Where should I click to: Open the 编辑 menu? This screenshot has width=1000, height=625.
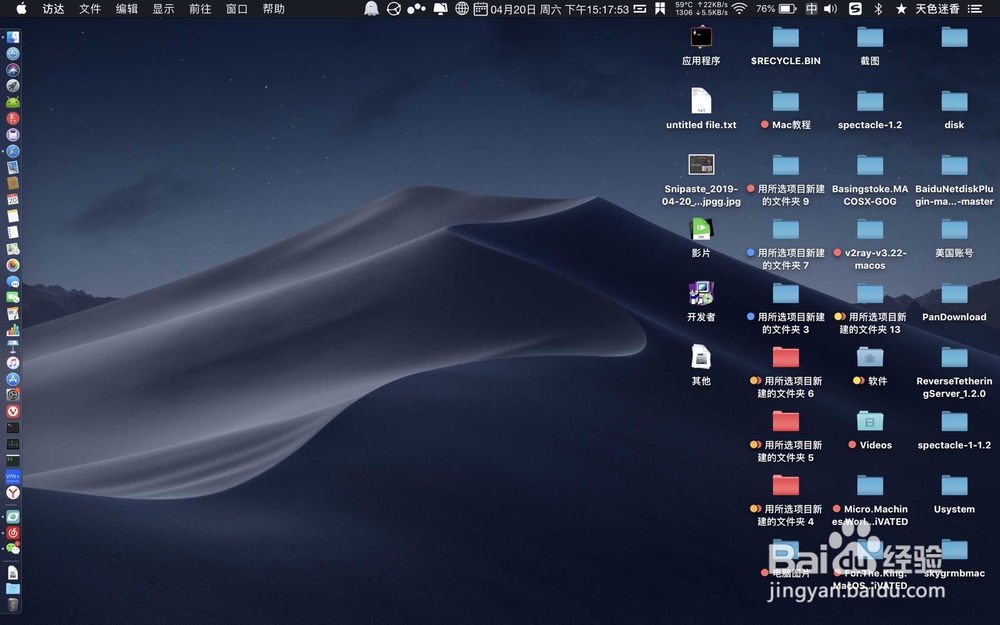(127, 9)
